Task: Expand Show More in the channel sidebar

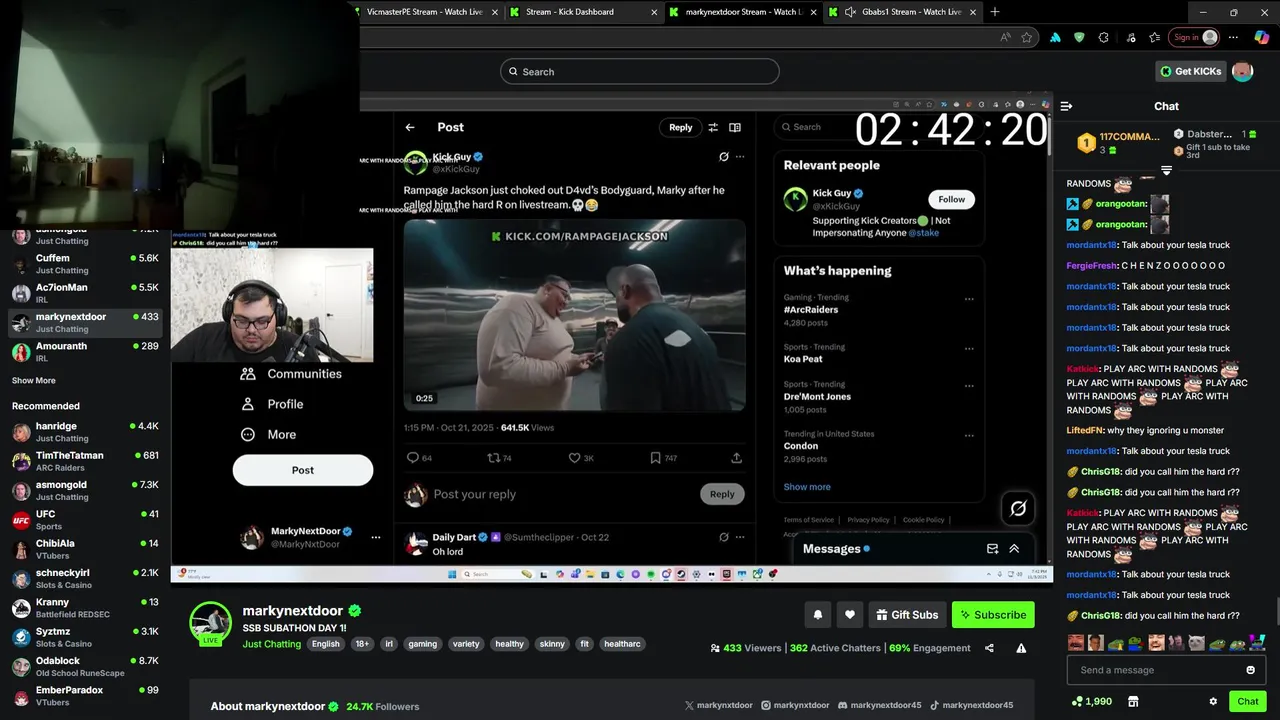Action: point(34,381)
